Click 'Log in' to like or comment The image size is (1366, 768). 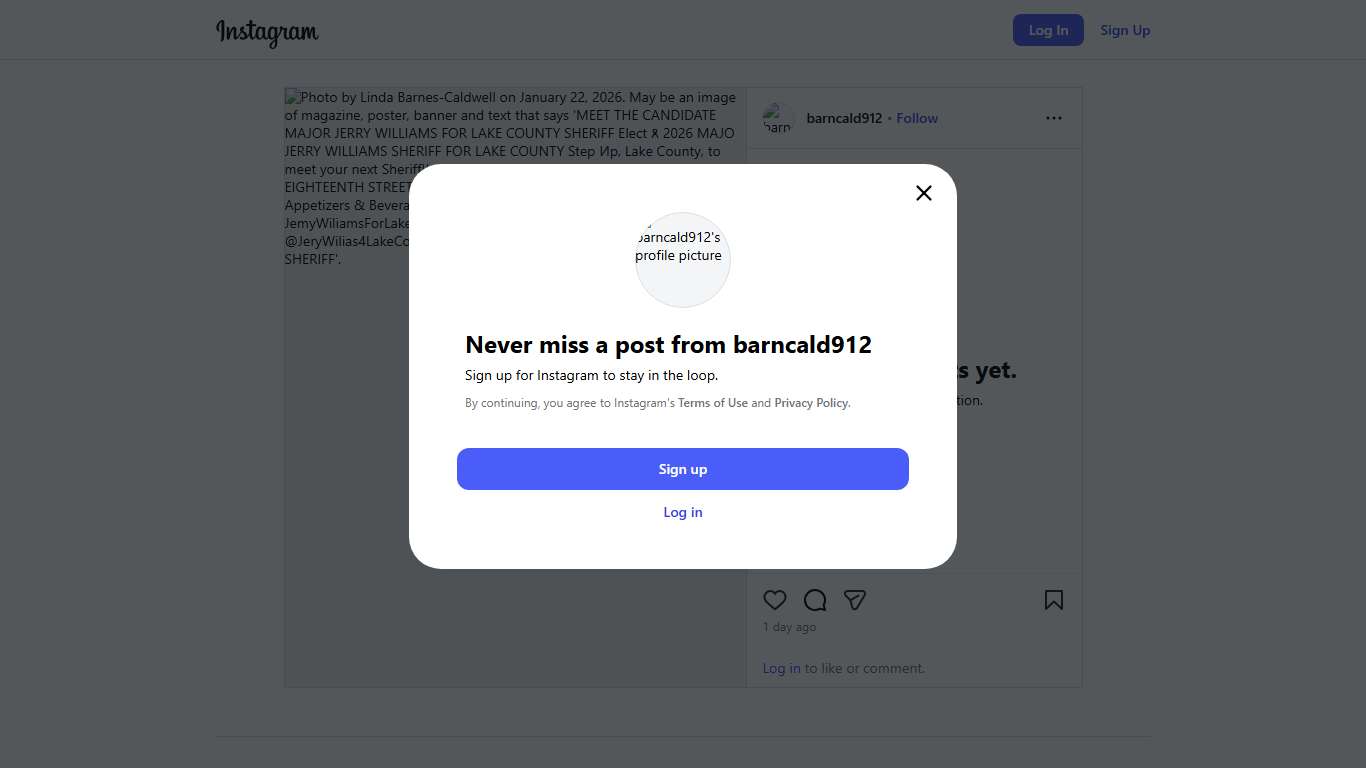(781, 668)
